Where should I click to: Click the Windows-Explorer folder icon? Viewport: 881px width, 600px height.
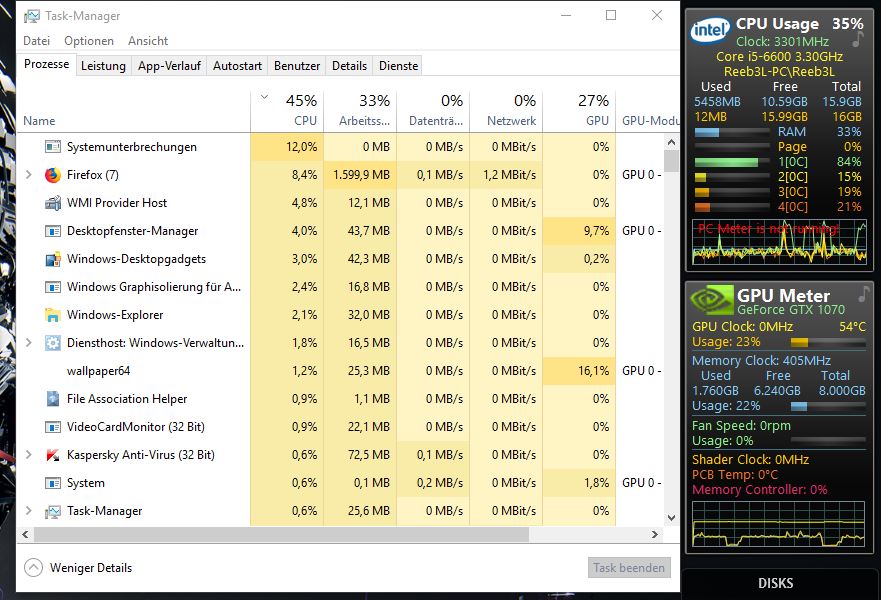tap(53, 315)
